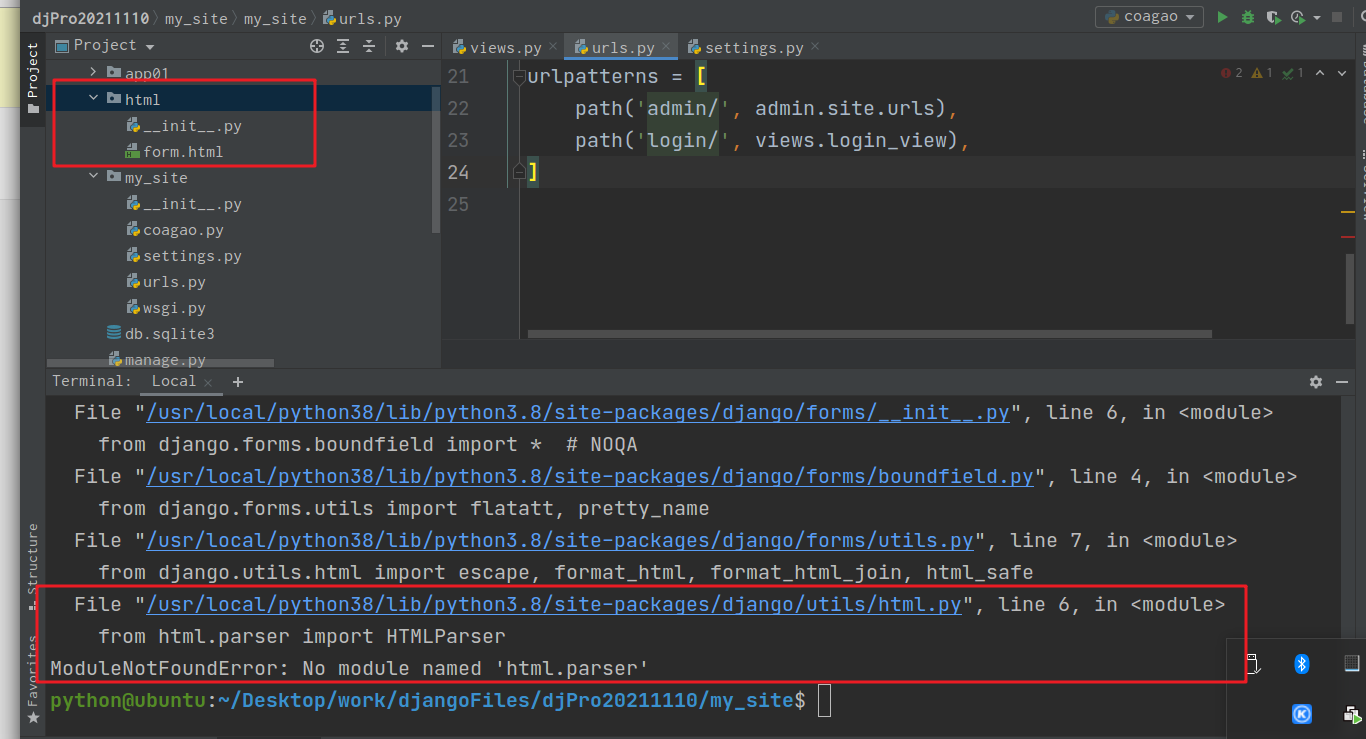Close the Local terminal tab
This screenshot has width=1366, height=739.
point(208,383)
